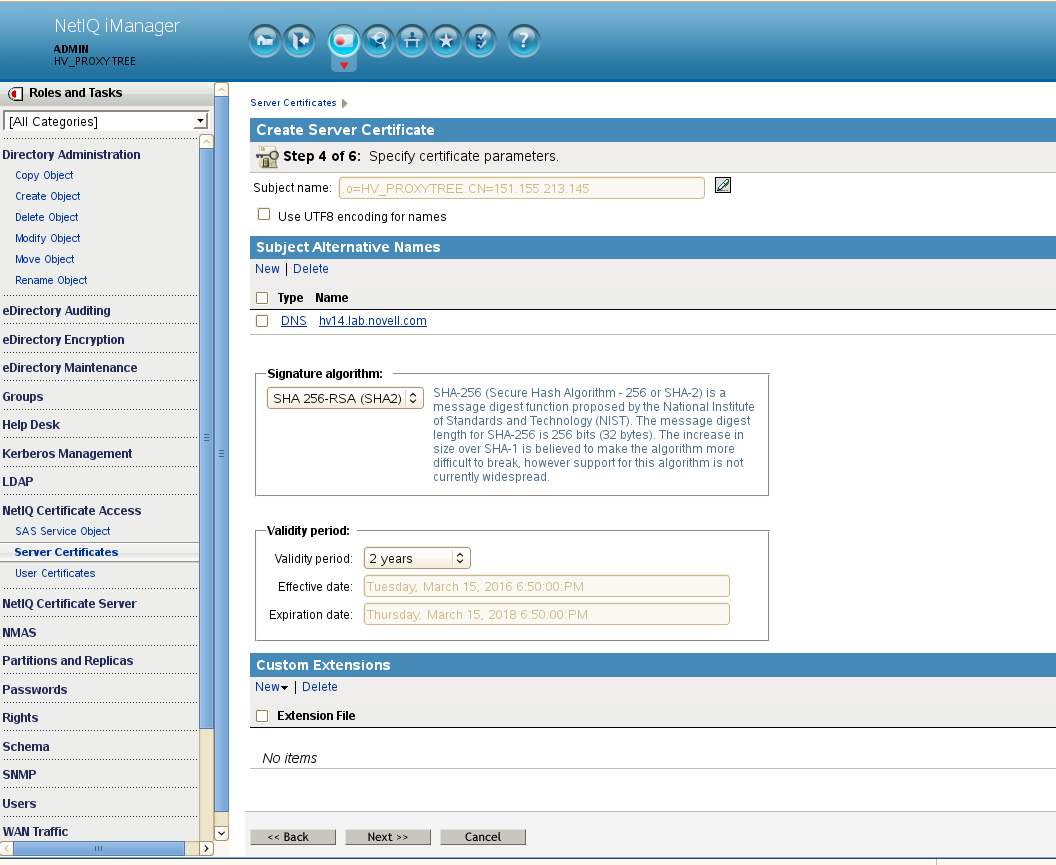
Task: Check the DNS hv14.lab.novell.com row checkbox
Action: pos(262,321)
